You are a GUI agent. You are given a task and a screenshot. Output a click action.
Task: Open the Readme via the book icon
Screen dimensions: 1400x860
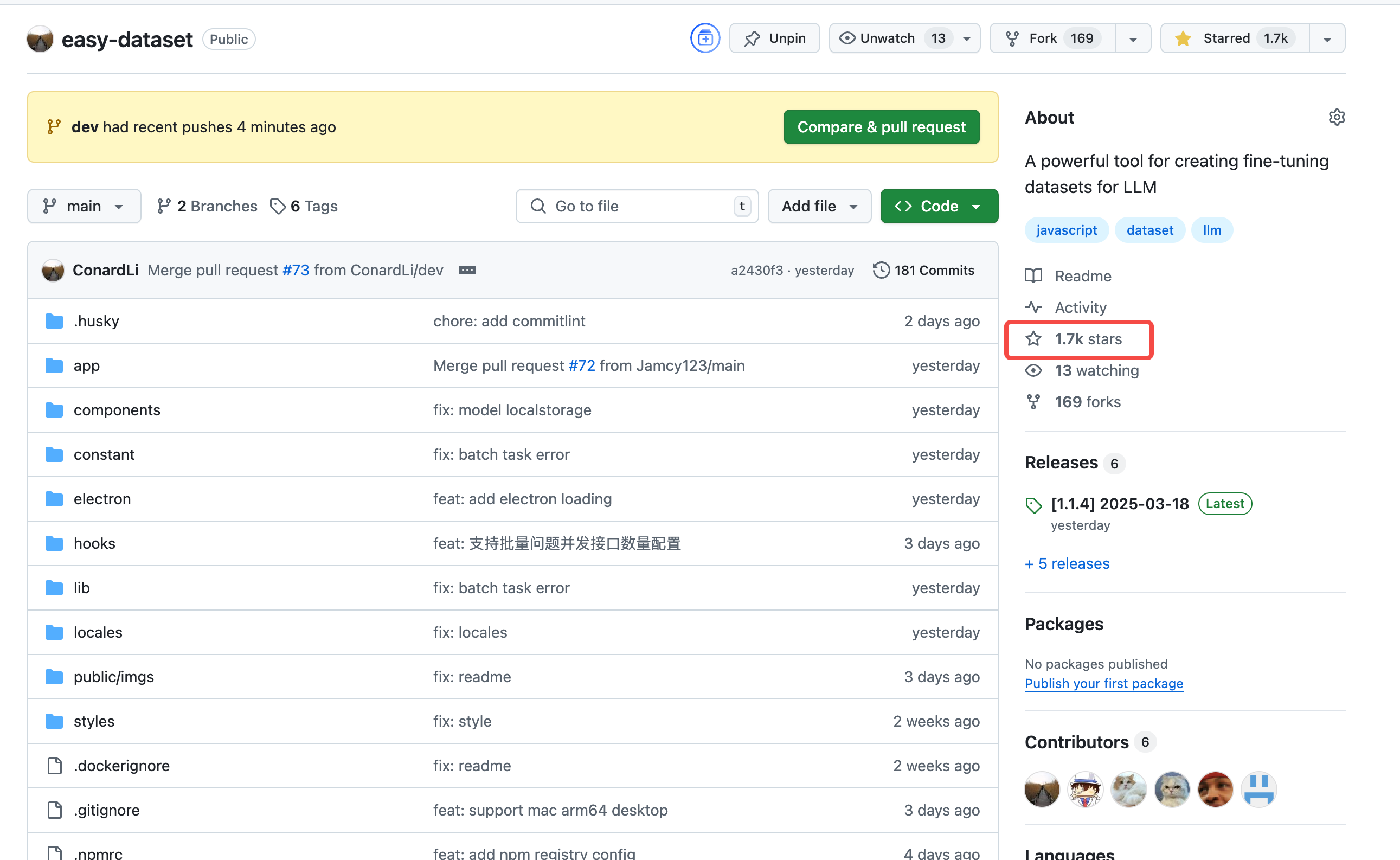(x=1033, y=276)
